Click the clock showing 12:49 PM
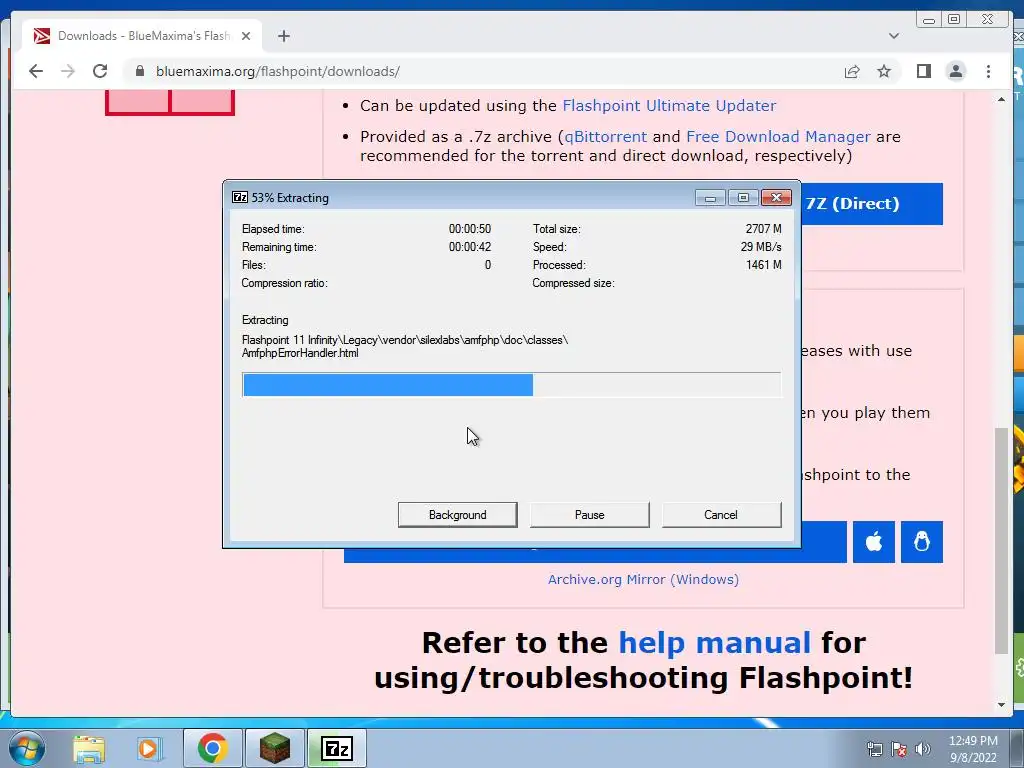Image resolution: width=1024 pixels, height=768 pixels. coord(973,749)
